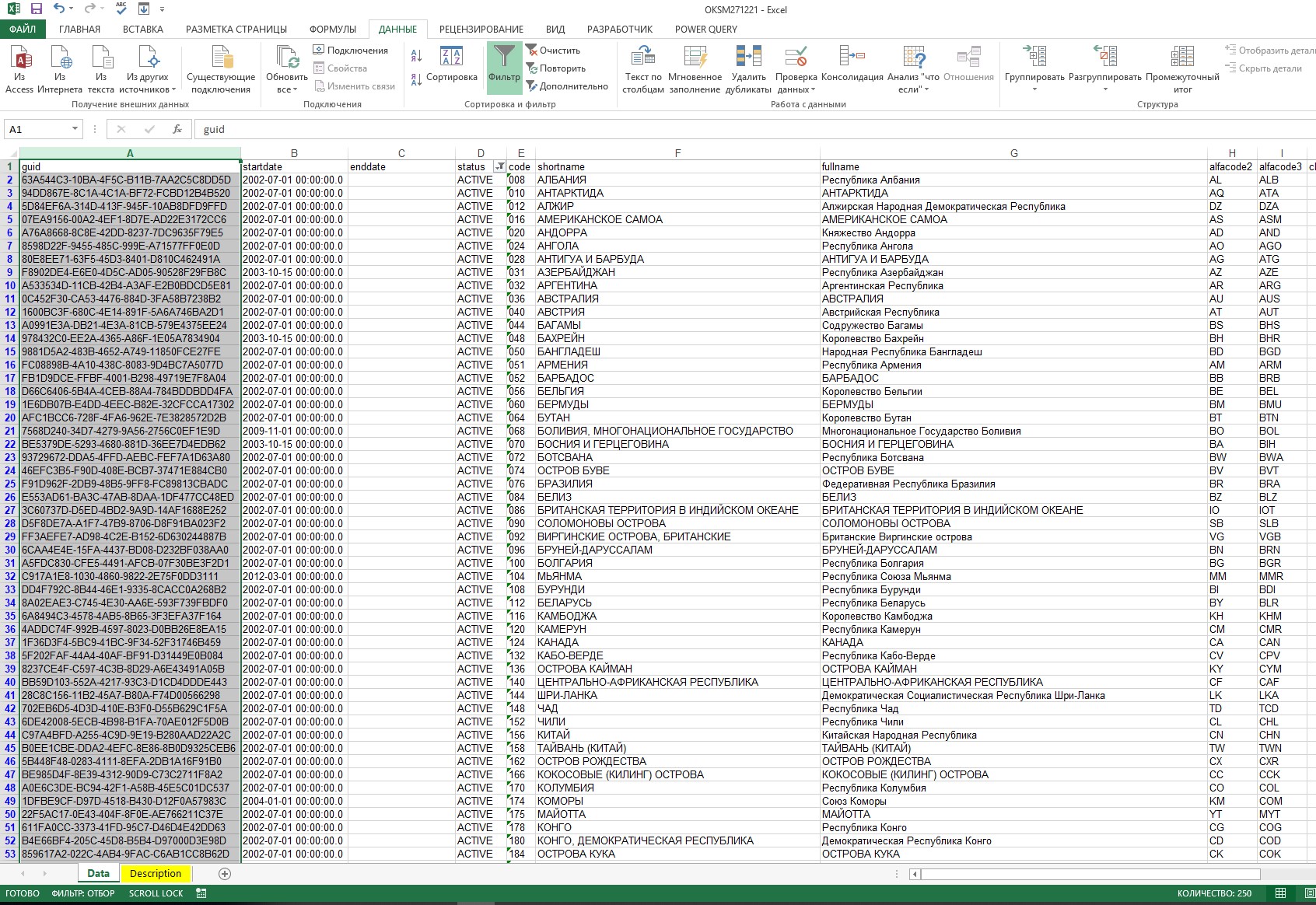
Task: Switch to normal view in status bar
Action: (x=1280, y=893)
